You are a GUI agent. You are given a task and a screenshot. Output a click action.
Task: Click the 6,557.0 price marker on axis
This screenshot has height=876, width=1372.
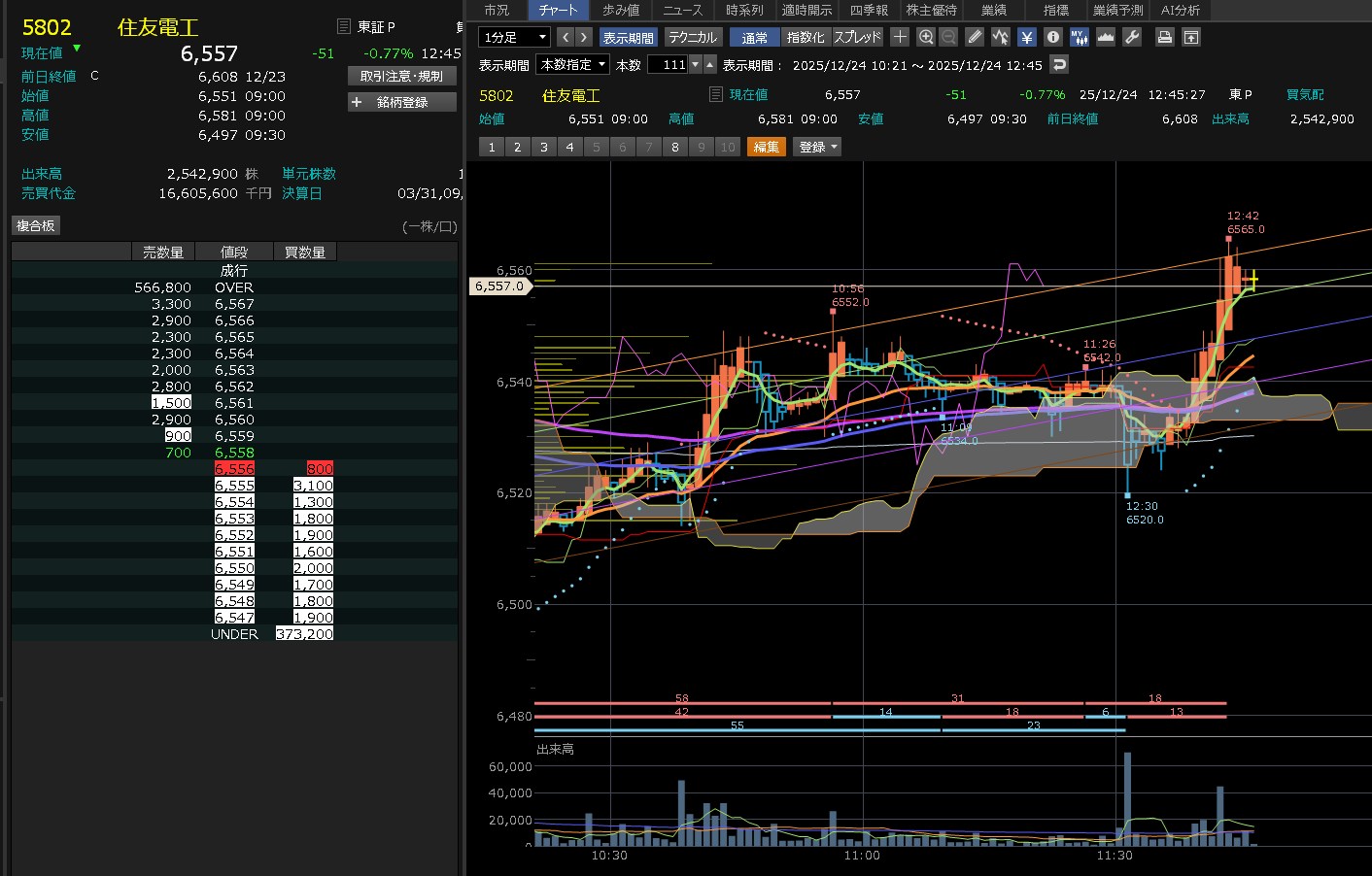tap(499, 286)
